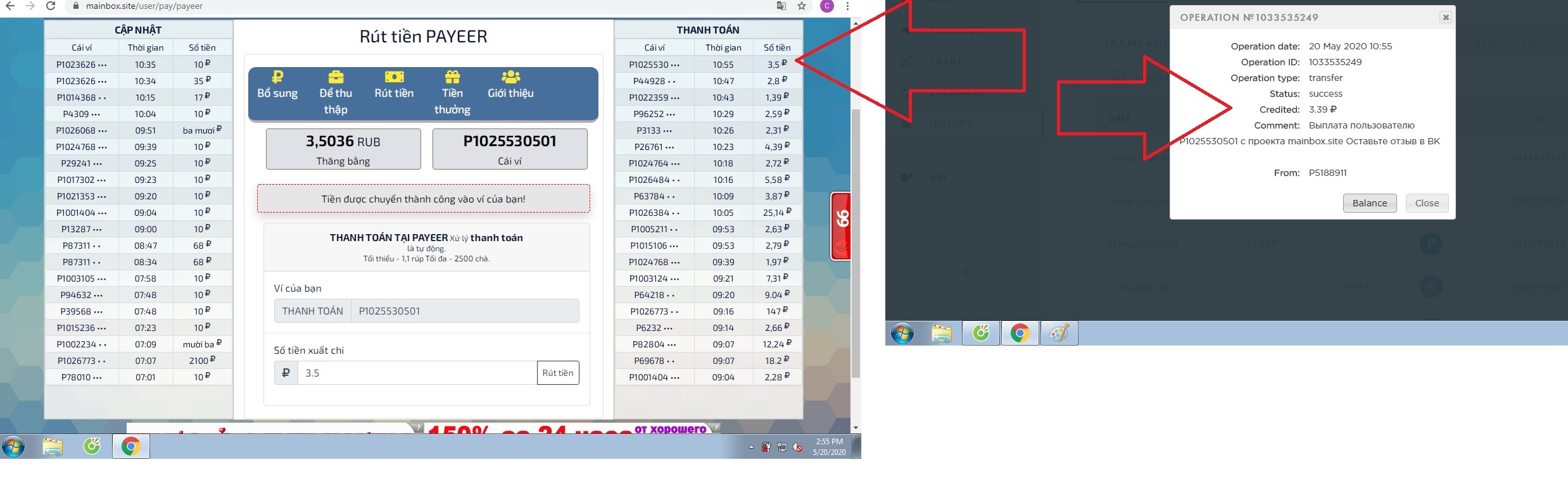Click the briefcase icon above Để thu thập
The image size is (1568, 486).
(336, 77)
